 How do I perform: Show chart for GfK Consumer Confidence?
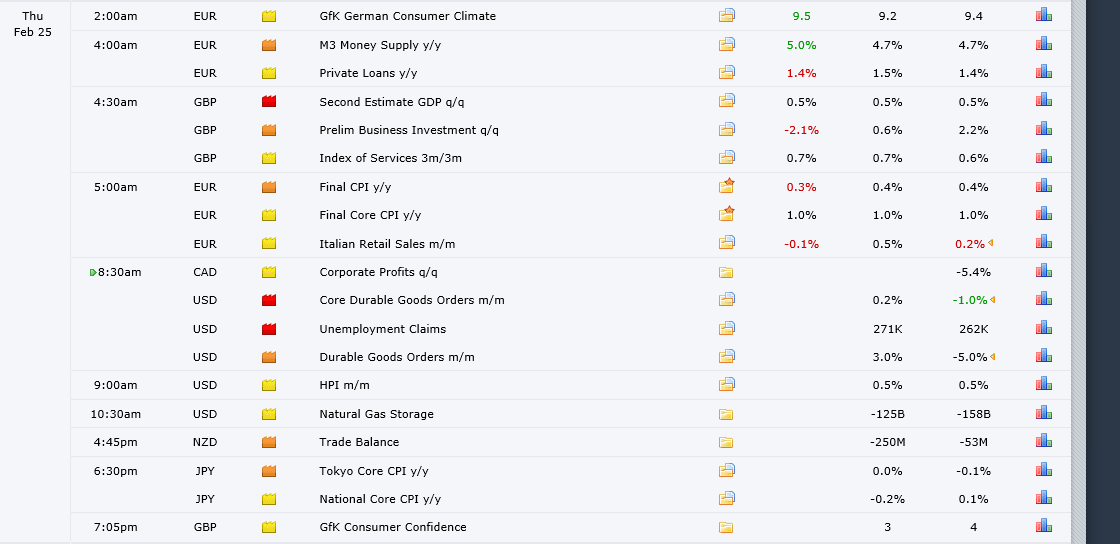1044,527
